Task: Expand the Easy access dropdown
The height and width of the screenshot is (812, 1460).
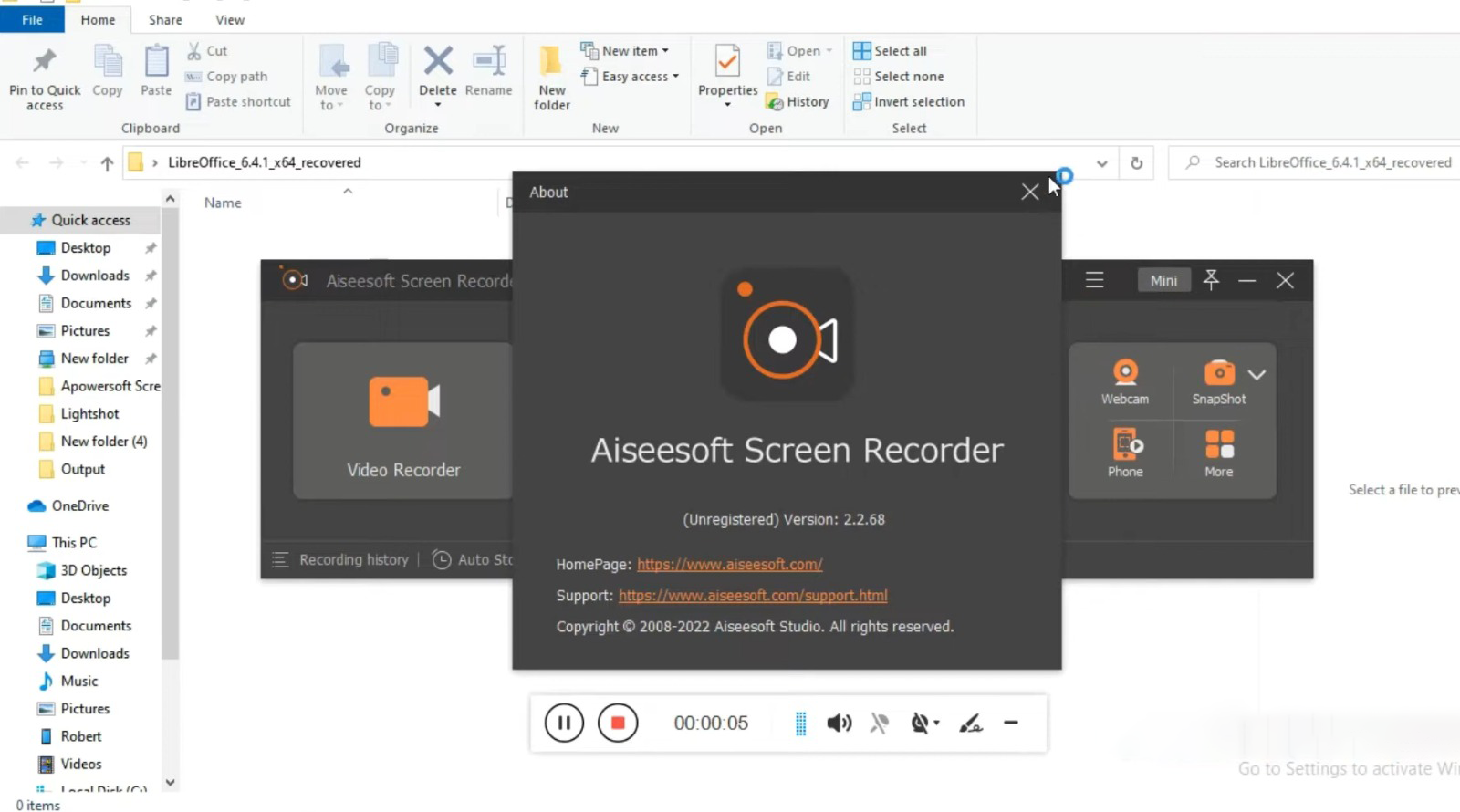Action: pos(630,77)
